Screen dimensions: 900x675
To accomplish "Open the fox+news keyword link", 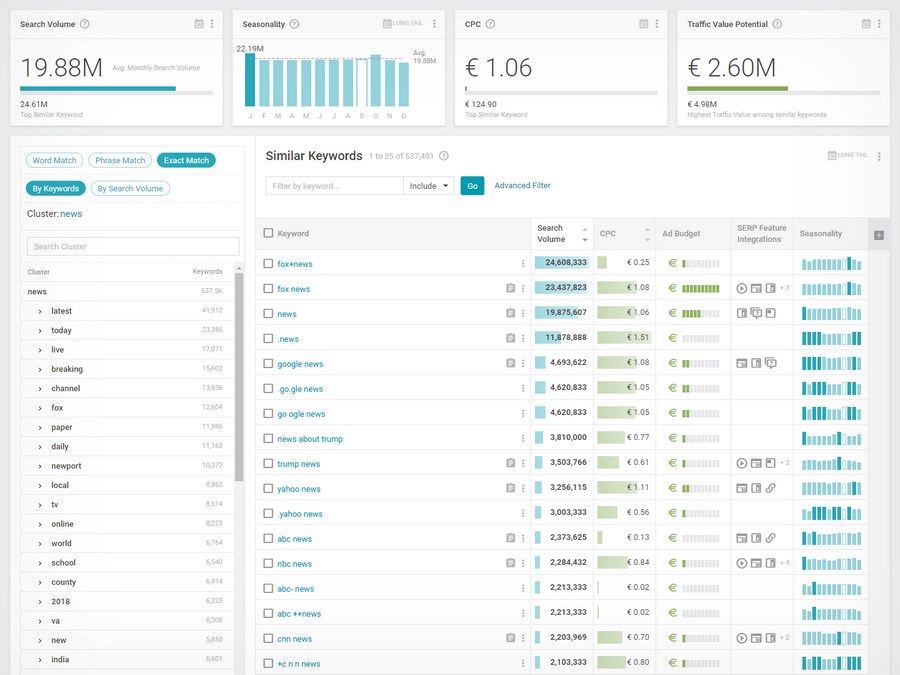I will (295, 264).
